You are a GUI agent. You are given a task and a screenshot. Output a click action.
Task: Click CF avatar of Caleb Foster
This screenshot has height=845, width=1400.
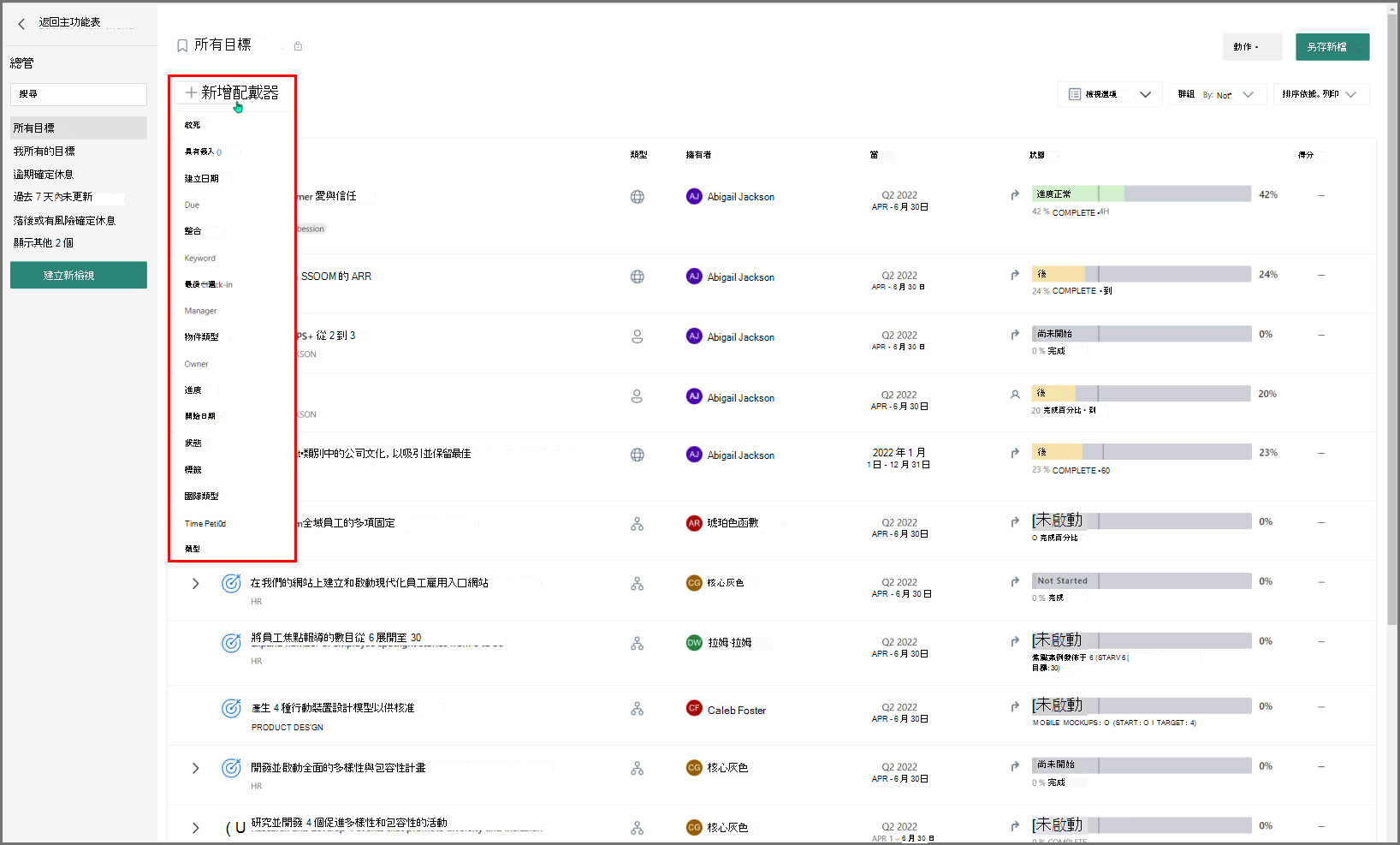(694, 708)
